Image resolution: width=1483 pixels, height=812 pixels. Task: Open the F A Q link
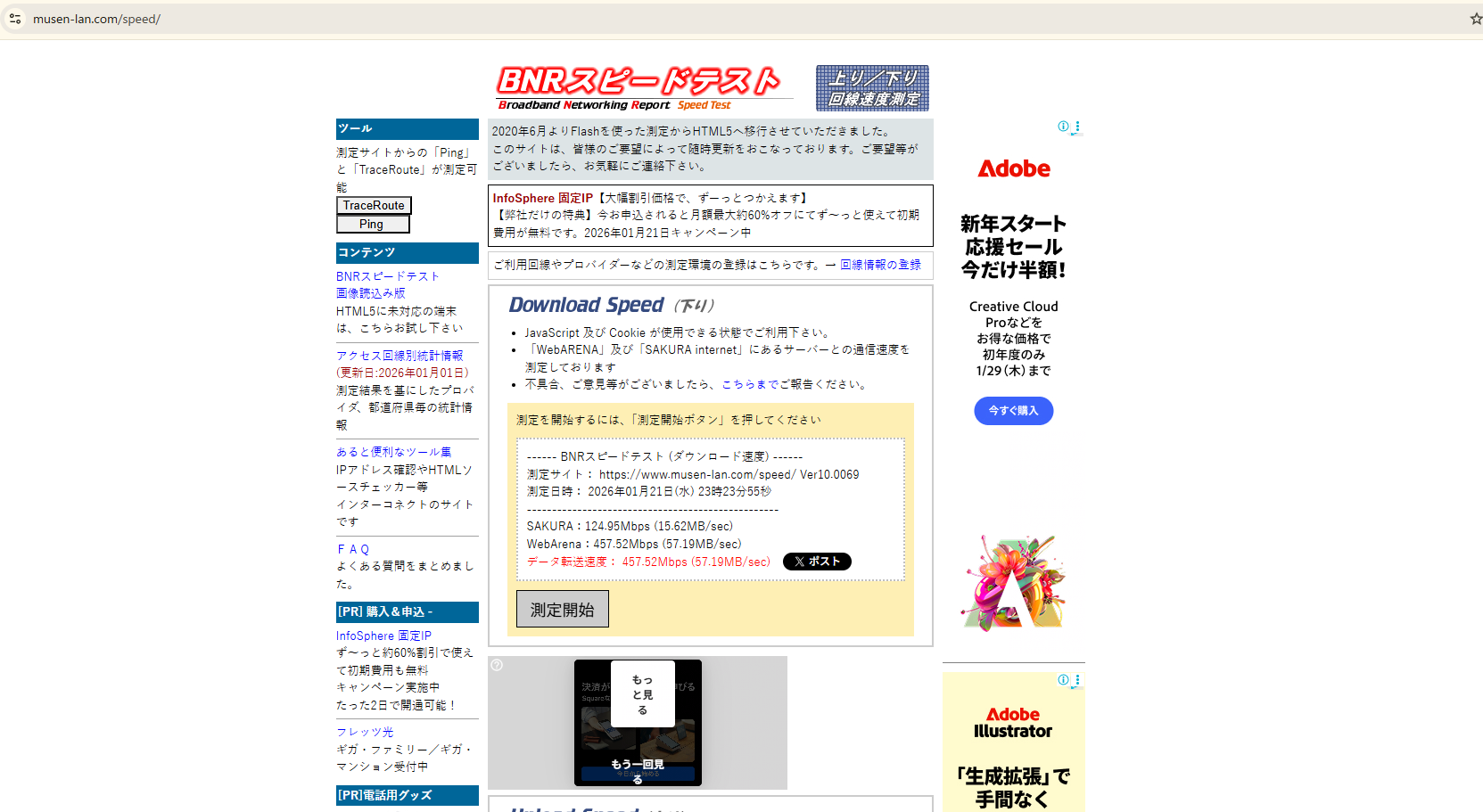352,549
